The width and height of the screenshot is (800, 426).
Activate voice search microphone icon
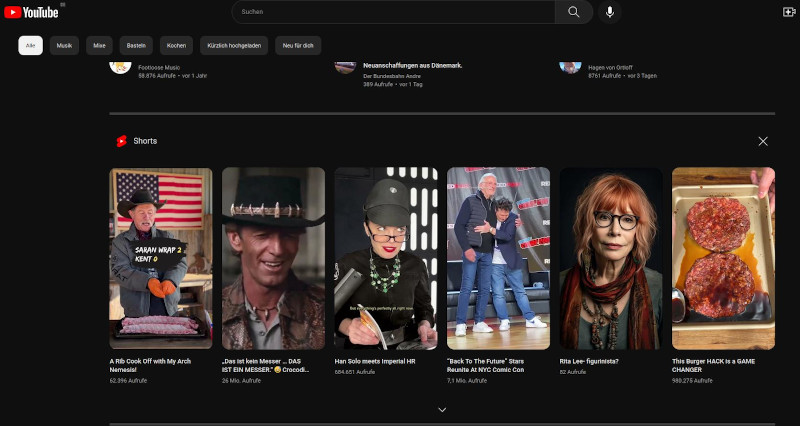point(609,12)
